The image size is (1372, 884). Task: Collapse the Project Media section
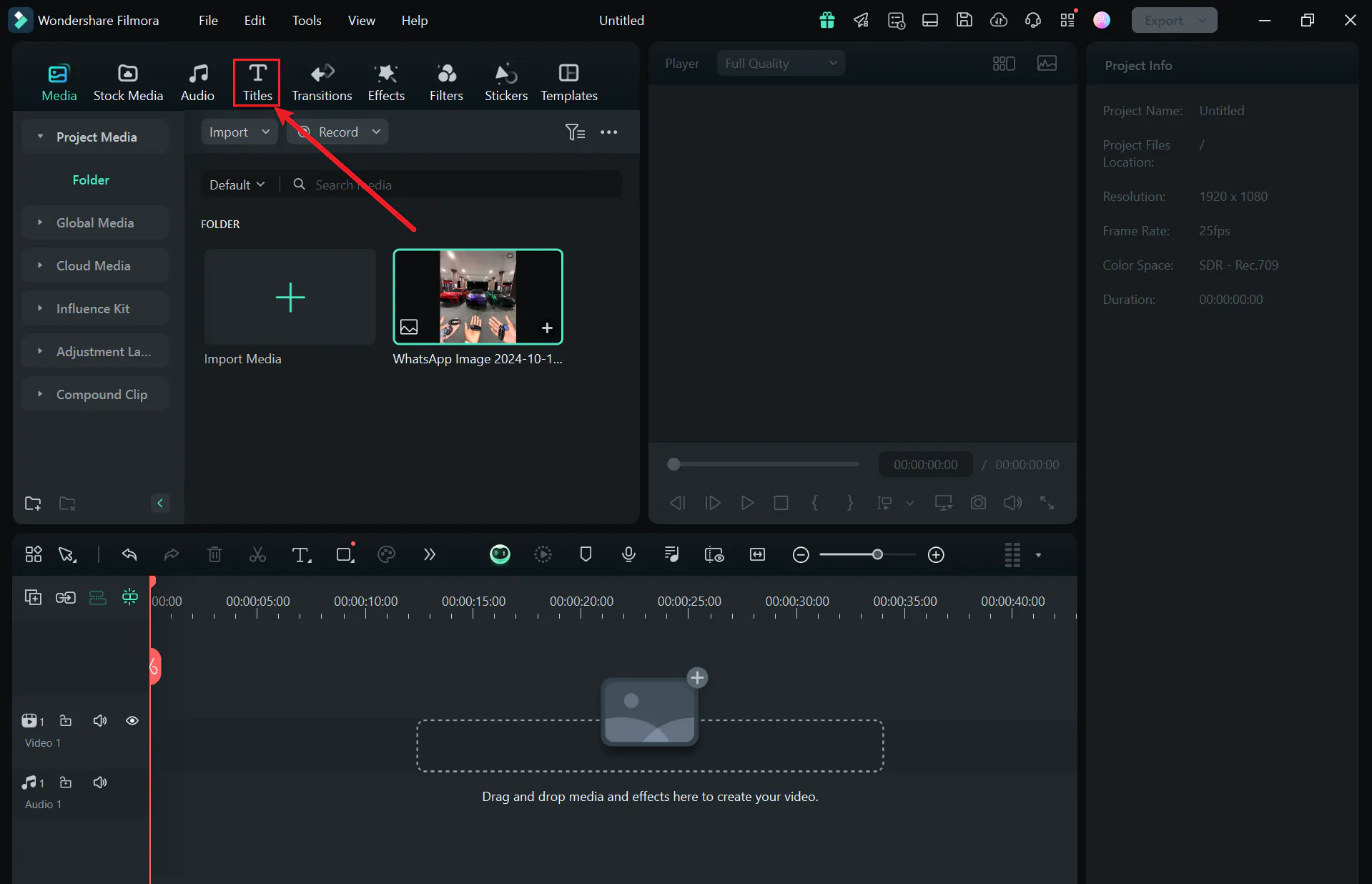[40, 137]
